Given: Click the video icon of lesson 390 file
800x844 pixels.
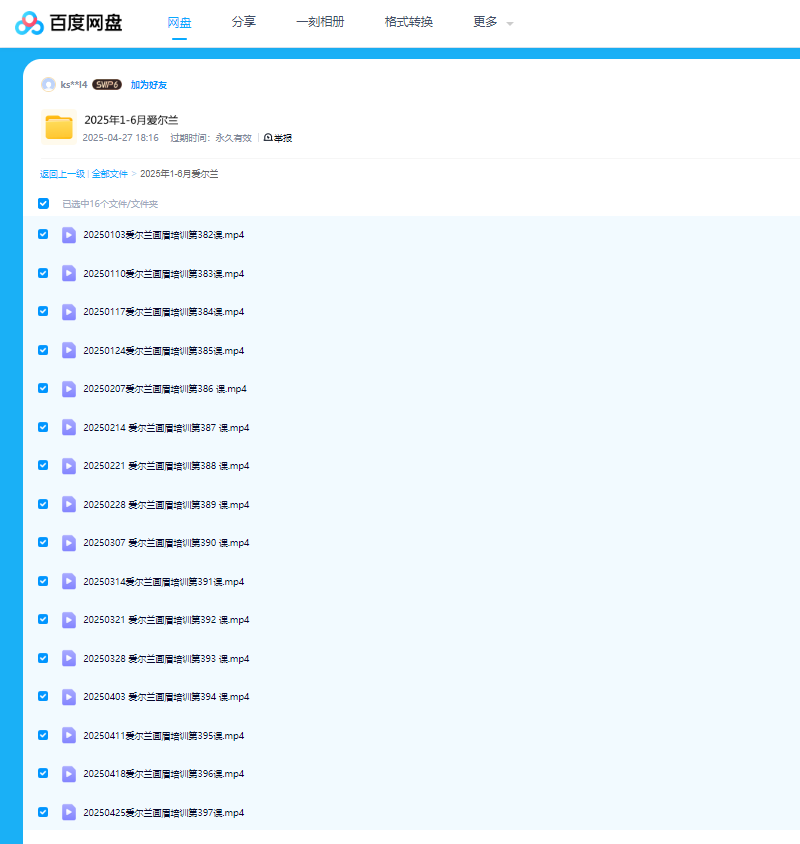Looking at the screenshot, I should pos(69,543).
